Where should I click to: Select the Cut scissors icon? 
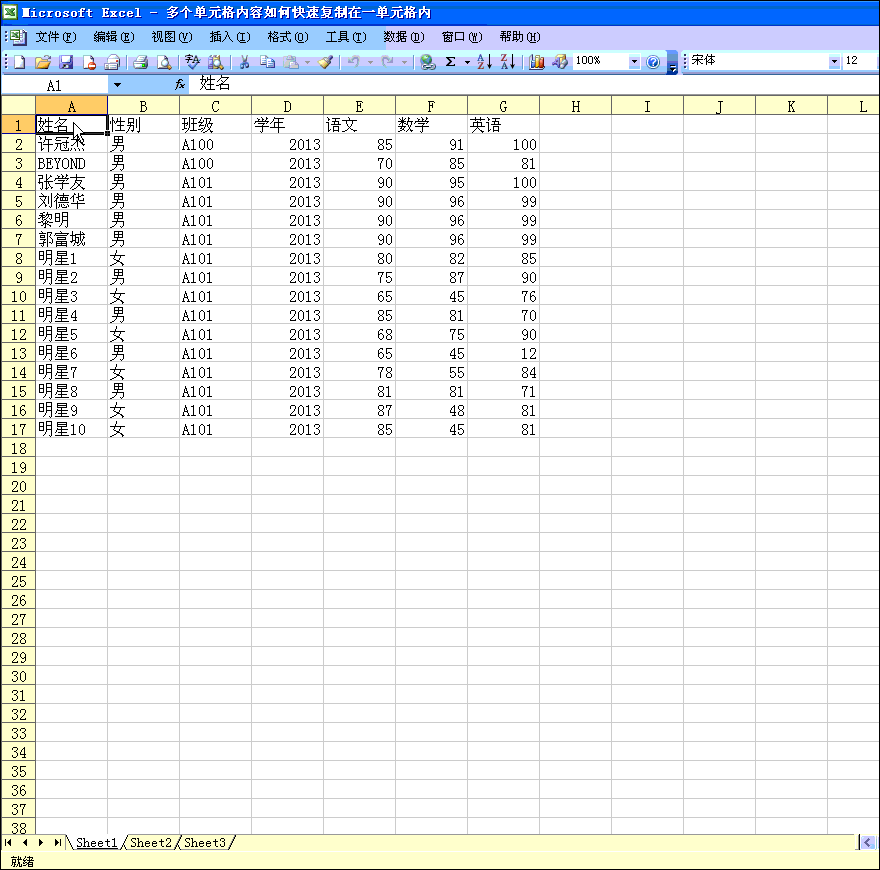(x=243, y=62)
